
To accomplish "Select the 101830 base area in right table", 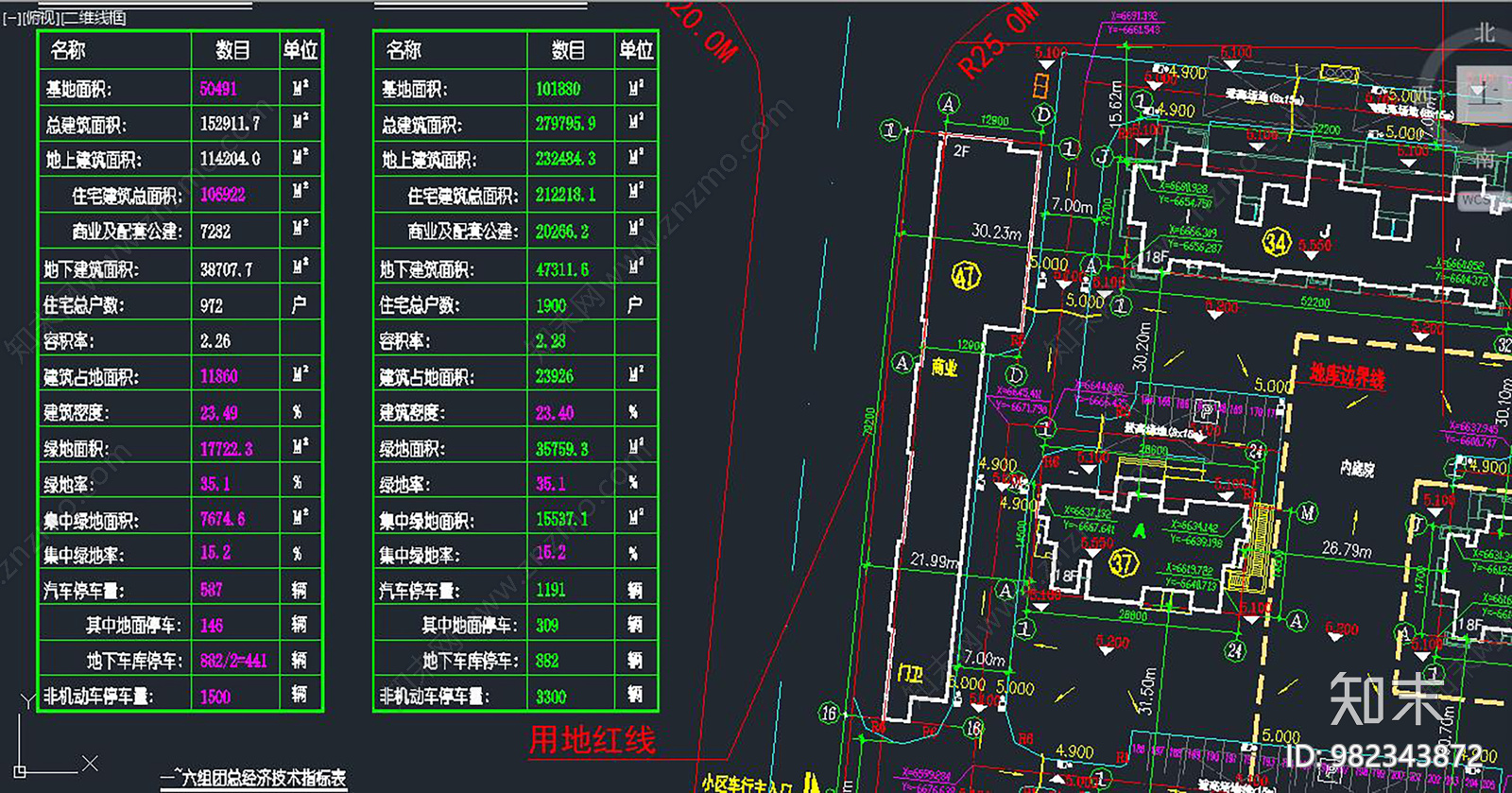I will pos(558,89).
